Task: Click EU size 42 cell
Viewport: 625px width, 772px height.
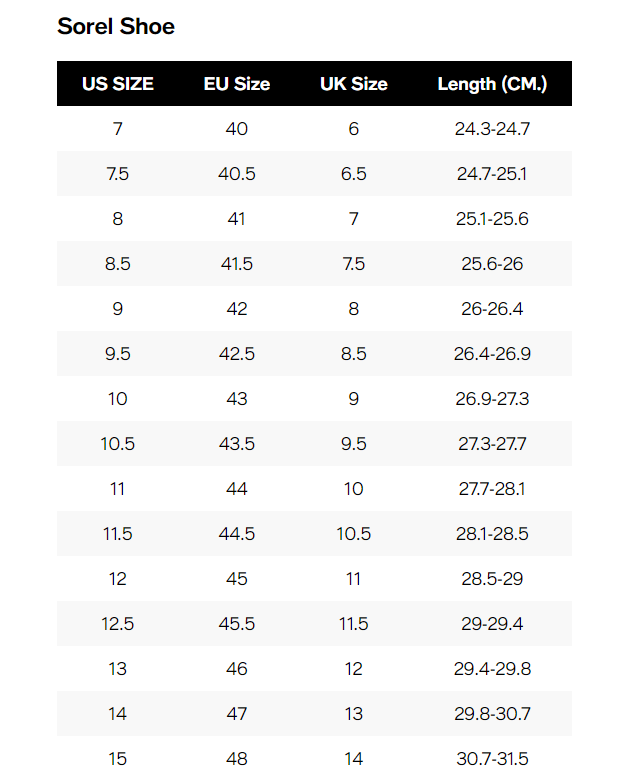Action: 237,309
